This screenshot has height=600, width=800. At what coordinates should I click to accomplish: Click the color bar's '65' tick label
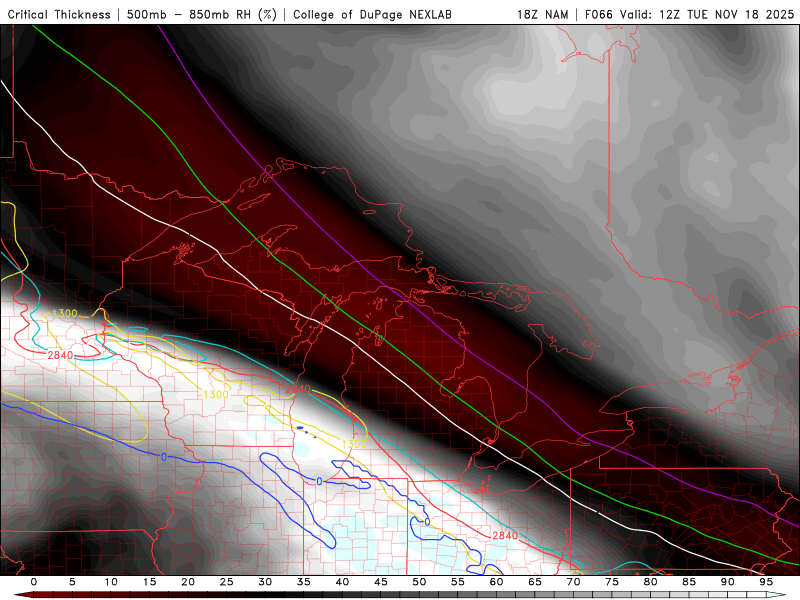(535, 582)
